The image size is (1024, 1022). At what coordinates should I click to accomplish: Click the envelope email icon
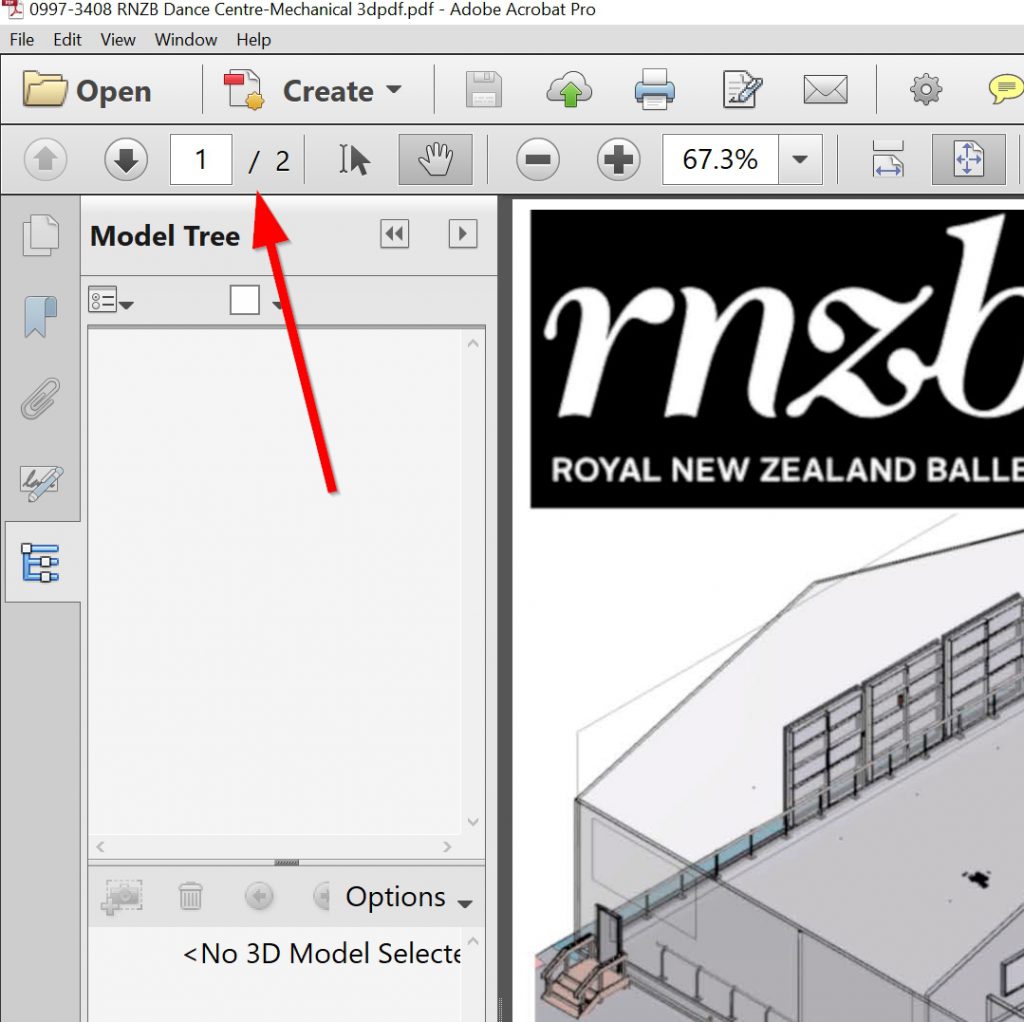tap(825, 91)
